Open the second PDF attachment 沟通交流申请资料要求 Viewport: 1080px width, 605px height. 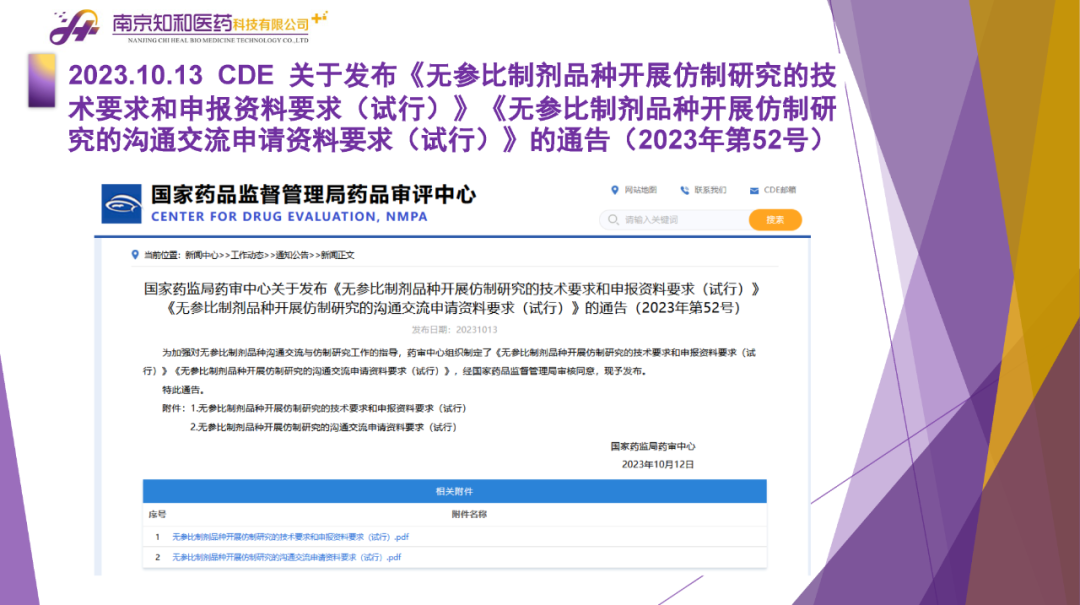286,557
